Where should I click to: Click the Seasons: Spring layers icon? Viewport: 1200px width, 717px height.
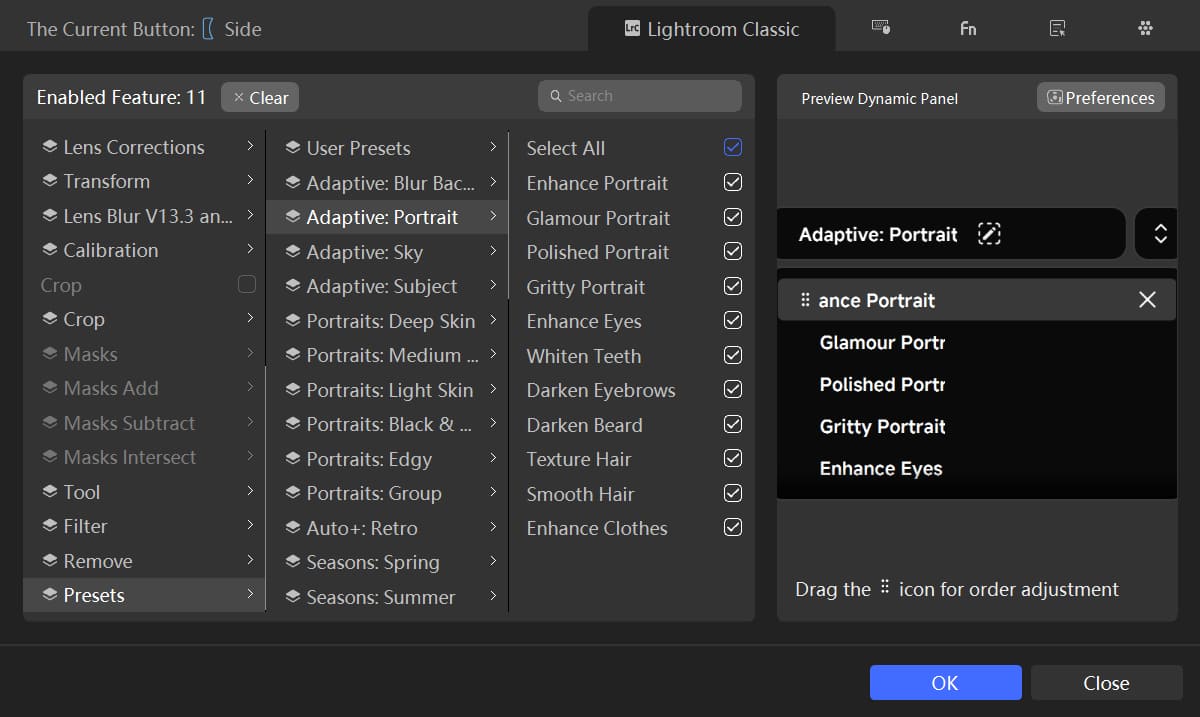[293, 562]
